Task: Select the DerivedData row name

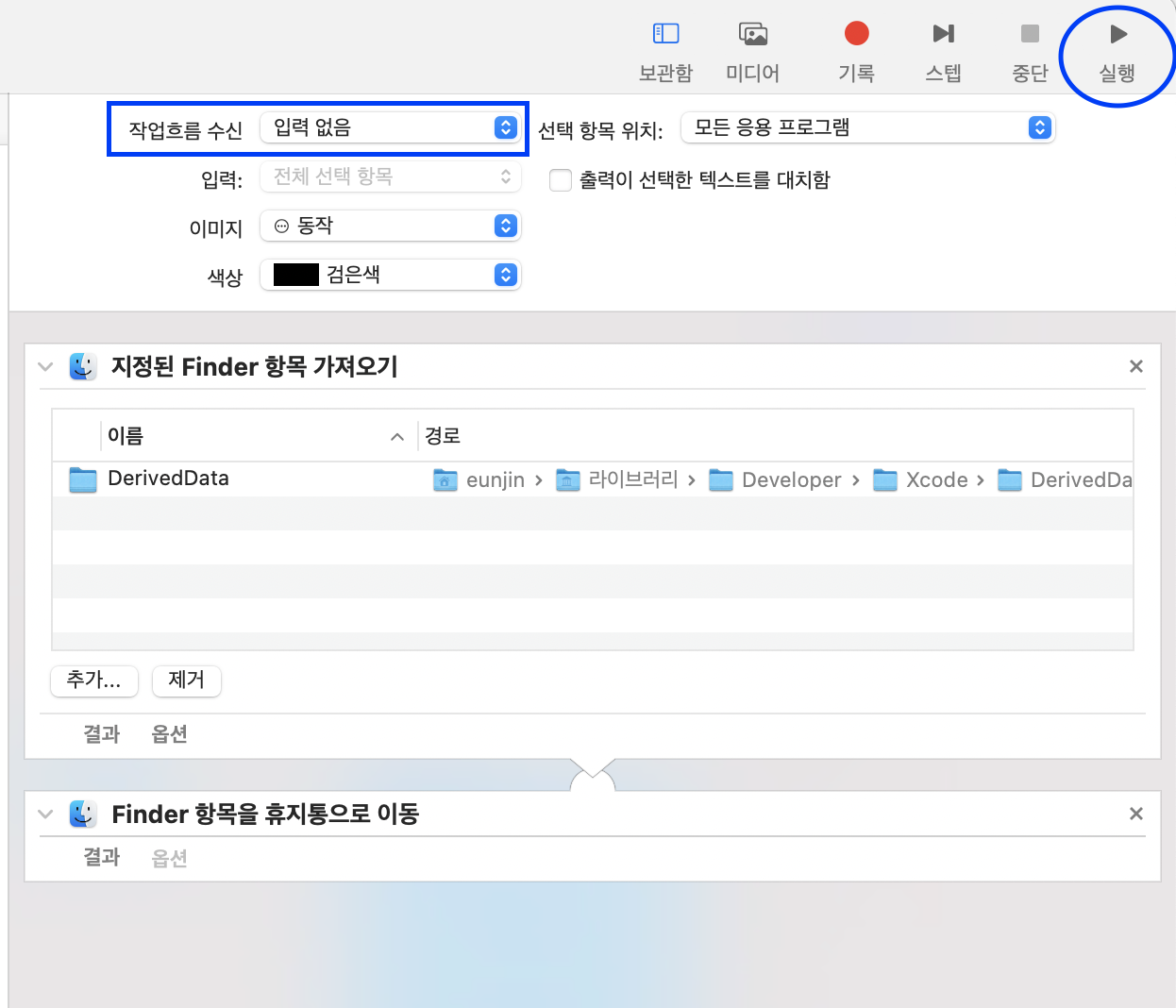Action: pos(169,479)
